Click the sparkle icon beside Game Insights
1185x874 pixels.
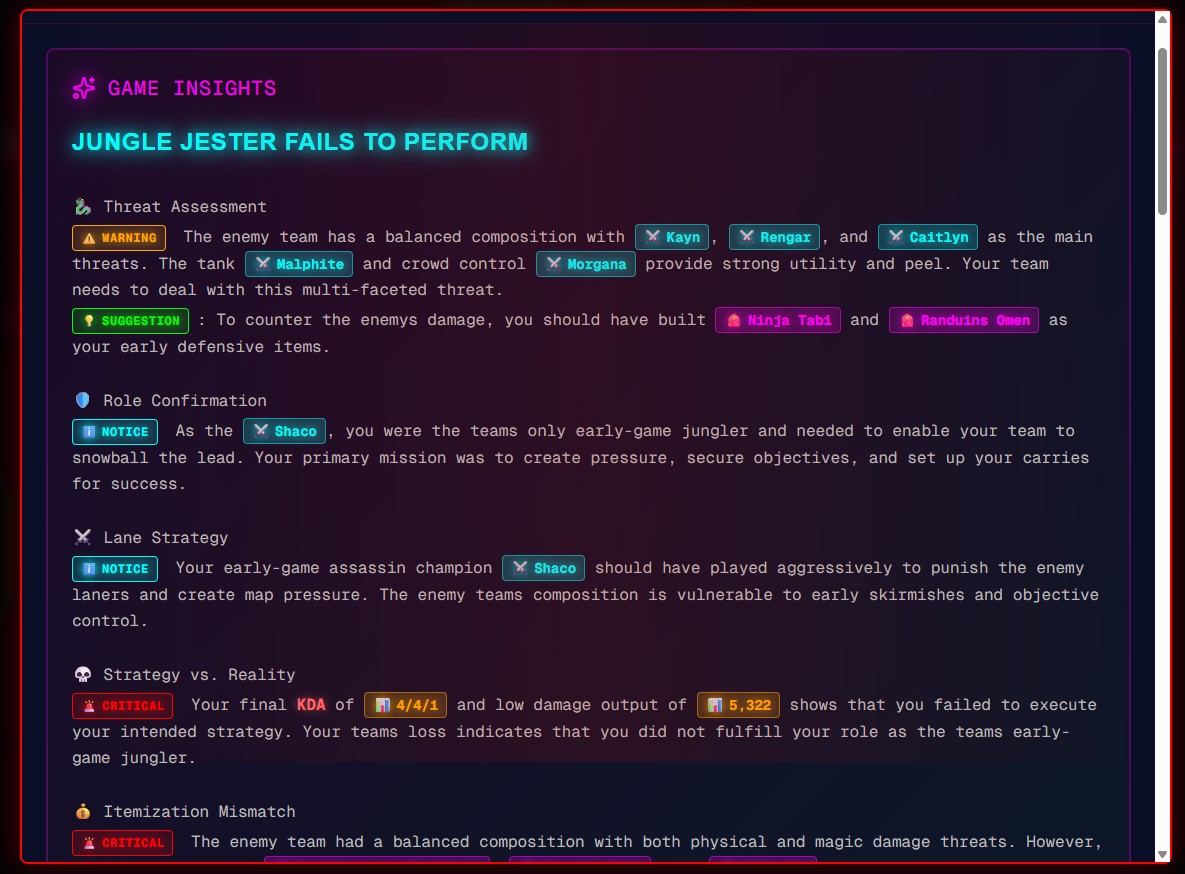[x=84, y=88]
